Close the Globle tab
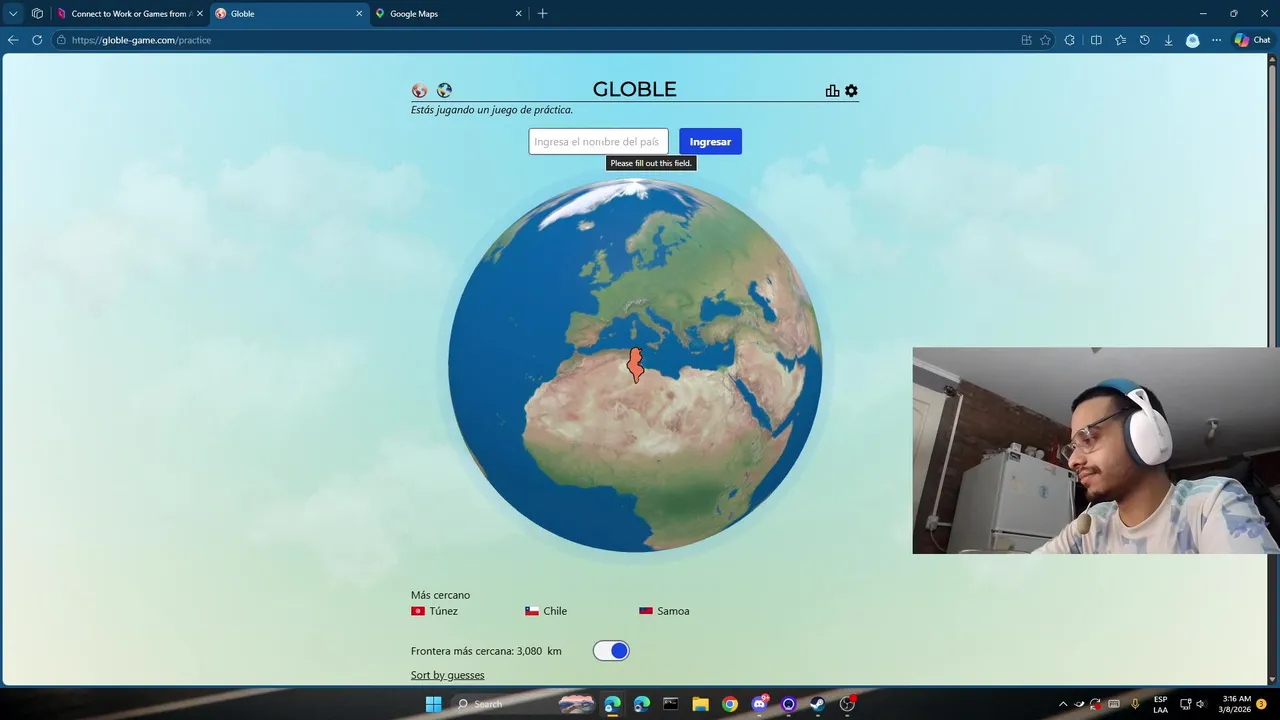This screenshot has height=720, width=1280. pos(359,14)
